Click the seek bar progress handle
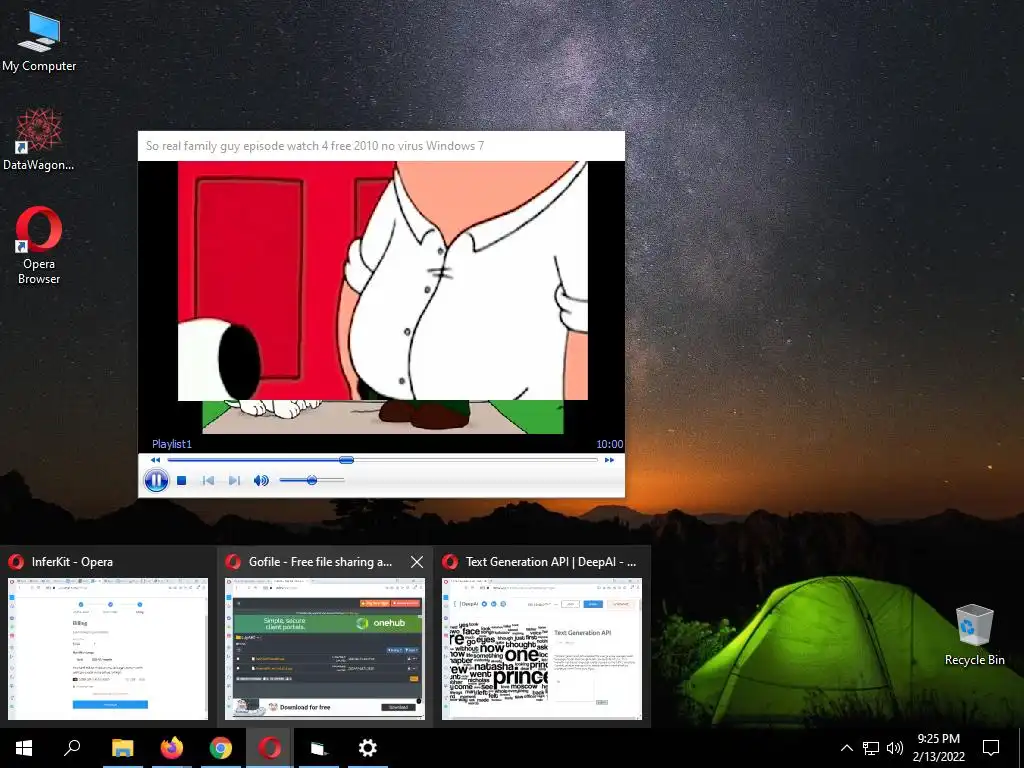 347,460
